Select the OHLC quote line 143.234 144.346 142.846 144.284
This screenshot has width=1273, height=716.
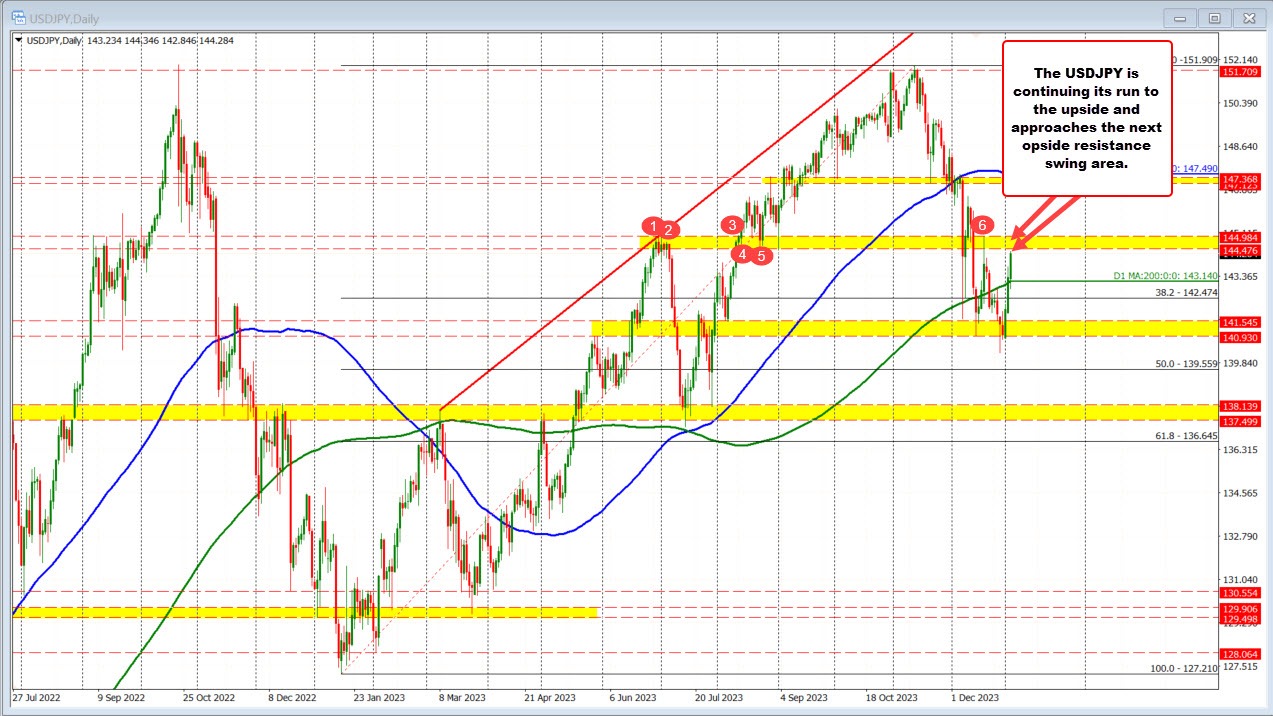coord(158,39)
